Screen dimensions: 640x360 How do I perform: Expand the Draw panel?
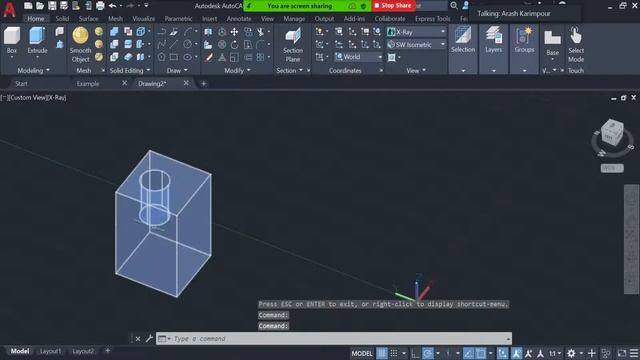[x=177, y=70]
